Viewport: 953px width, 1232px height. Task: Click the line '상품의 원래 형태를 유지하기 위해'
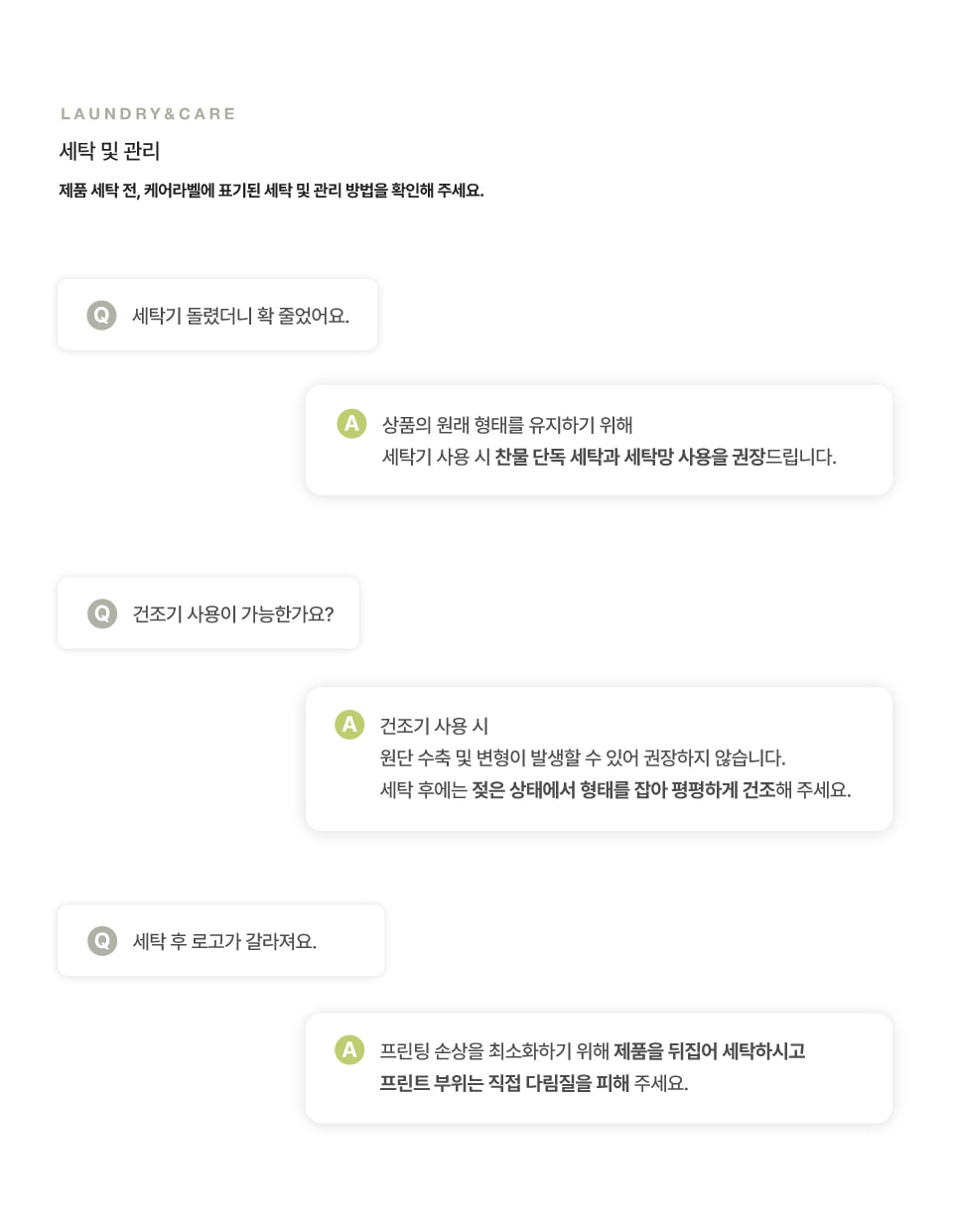tap(507, 425)
